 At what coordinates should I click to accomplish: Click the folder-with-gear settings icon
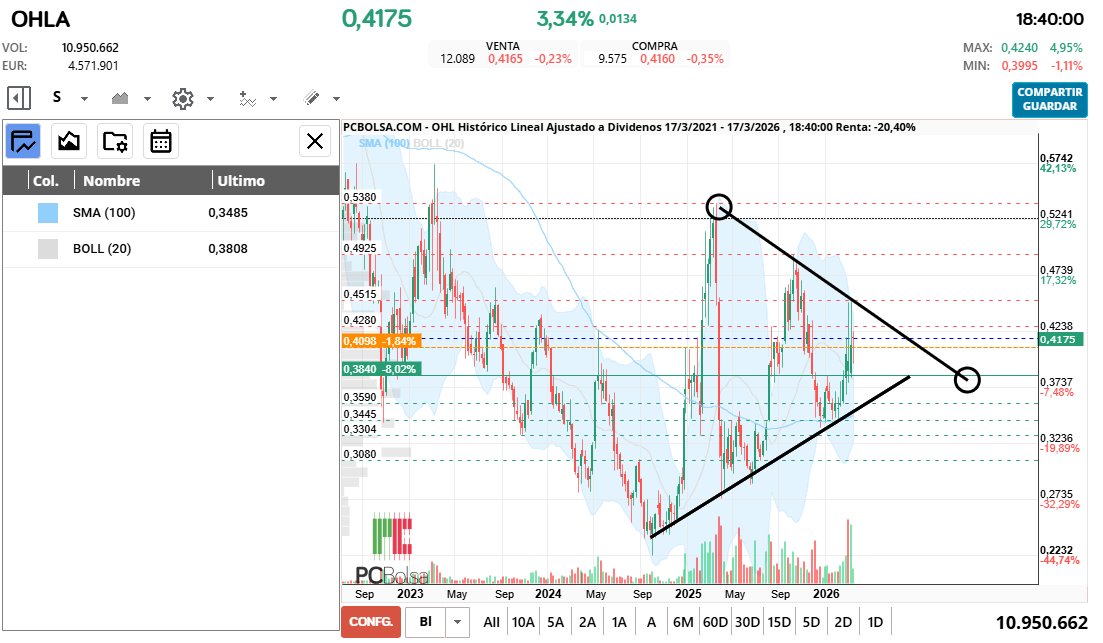(x=116, y=141)
